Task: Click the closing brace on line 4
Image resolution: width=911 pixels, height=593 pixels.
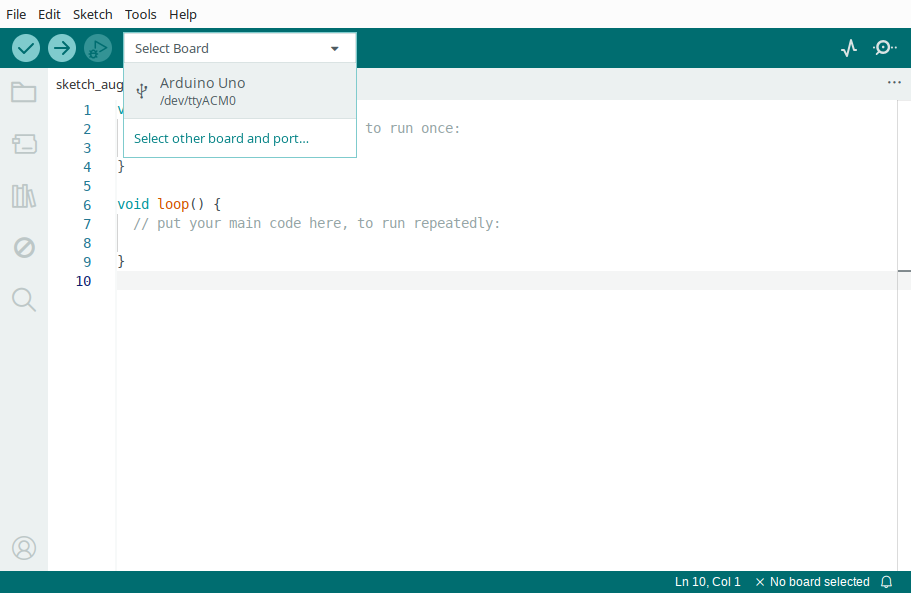Action: [x=121, y=167]
